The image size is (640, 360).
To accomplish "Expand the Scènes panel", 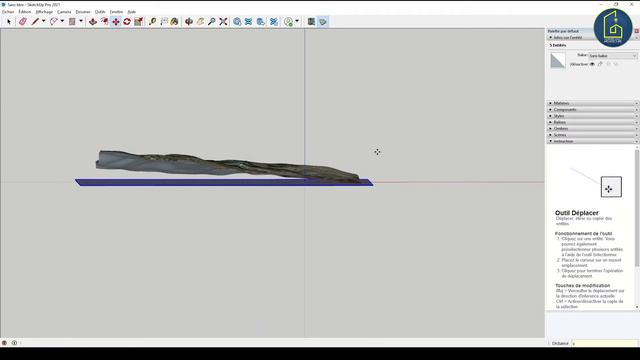I will [593, 135].
